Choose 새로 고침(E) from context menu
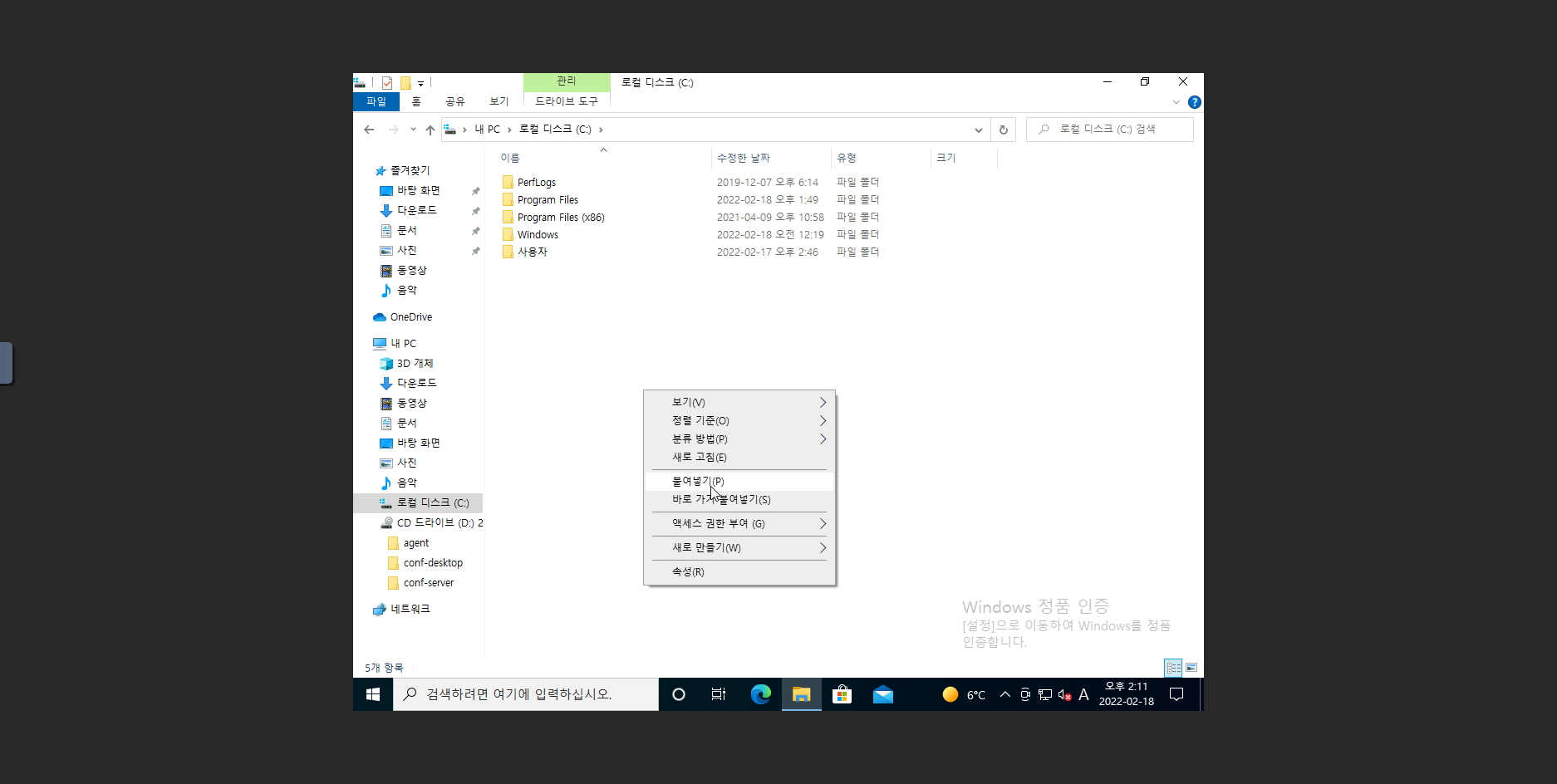 (x=699, y=457)
